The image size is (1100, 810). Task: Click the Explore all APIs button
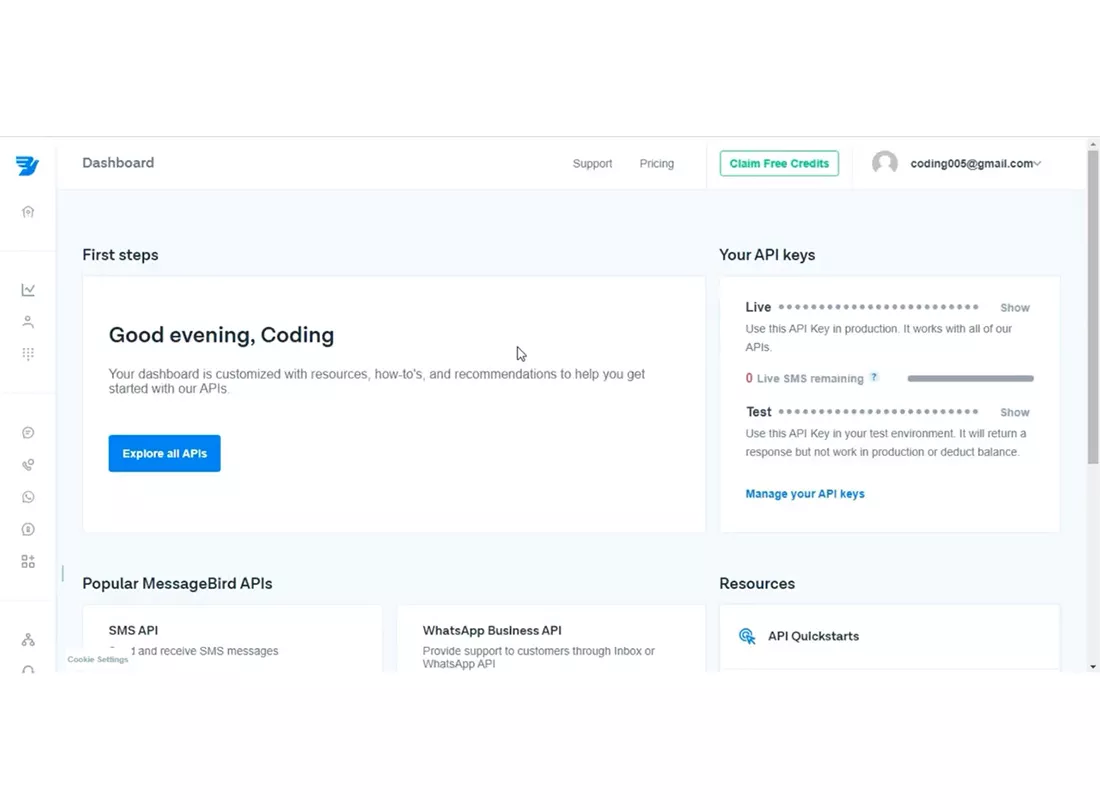click(164, 454)
